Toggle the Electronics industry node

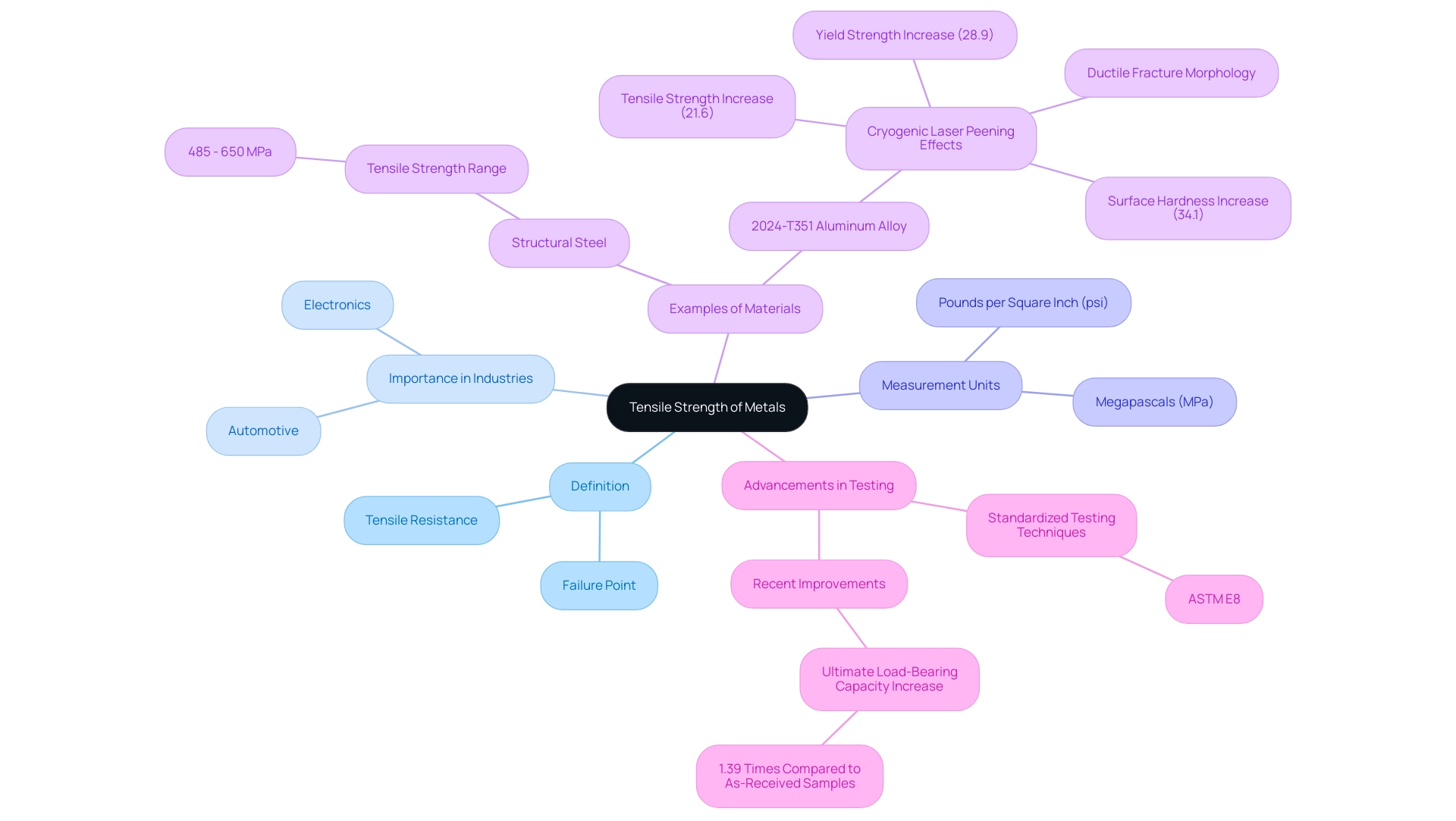pyautogui.click(x=337, y=304)
